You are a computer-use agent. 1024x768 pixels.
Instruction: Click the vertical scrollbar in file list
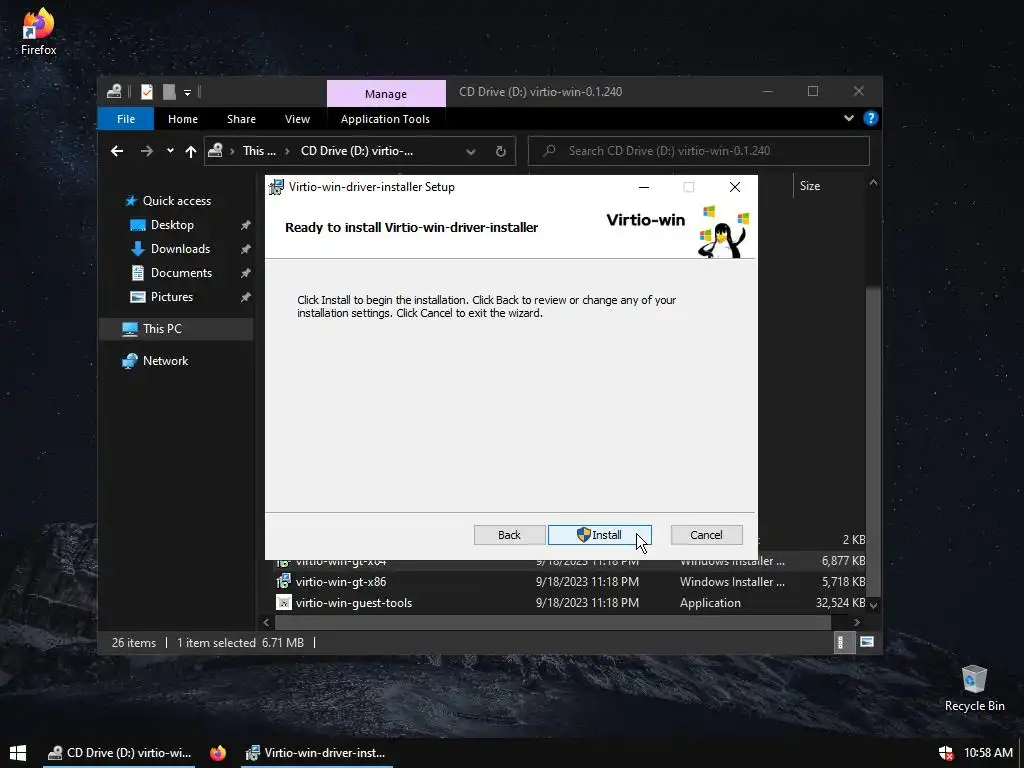coord(873,441)
